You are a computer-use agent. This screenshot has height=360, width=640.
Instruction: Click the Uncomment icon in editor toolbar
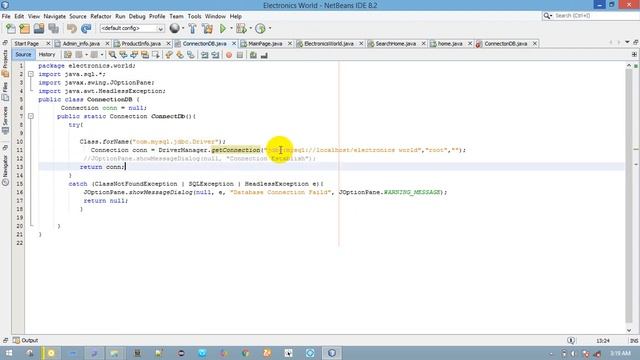point(264,55)
